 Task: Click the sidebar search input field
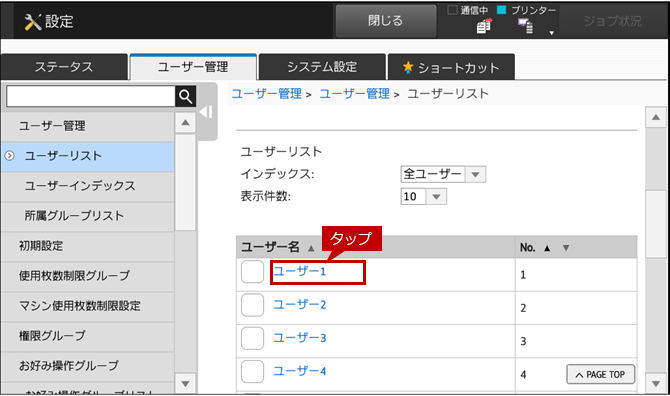point(91,97)
